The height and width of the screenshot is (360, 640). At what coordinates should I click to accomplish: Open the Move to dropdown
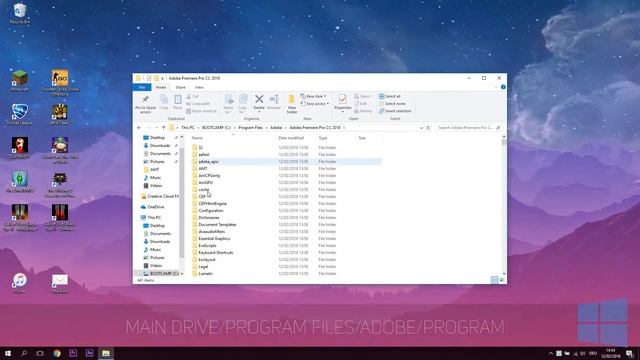point(229,104)
